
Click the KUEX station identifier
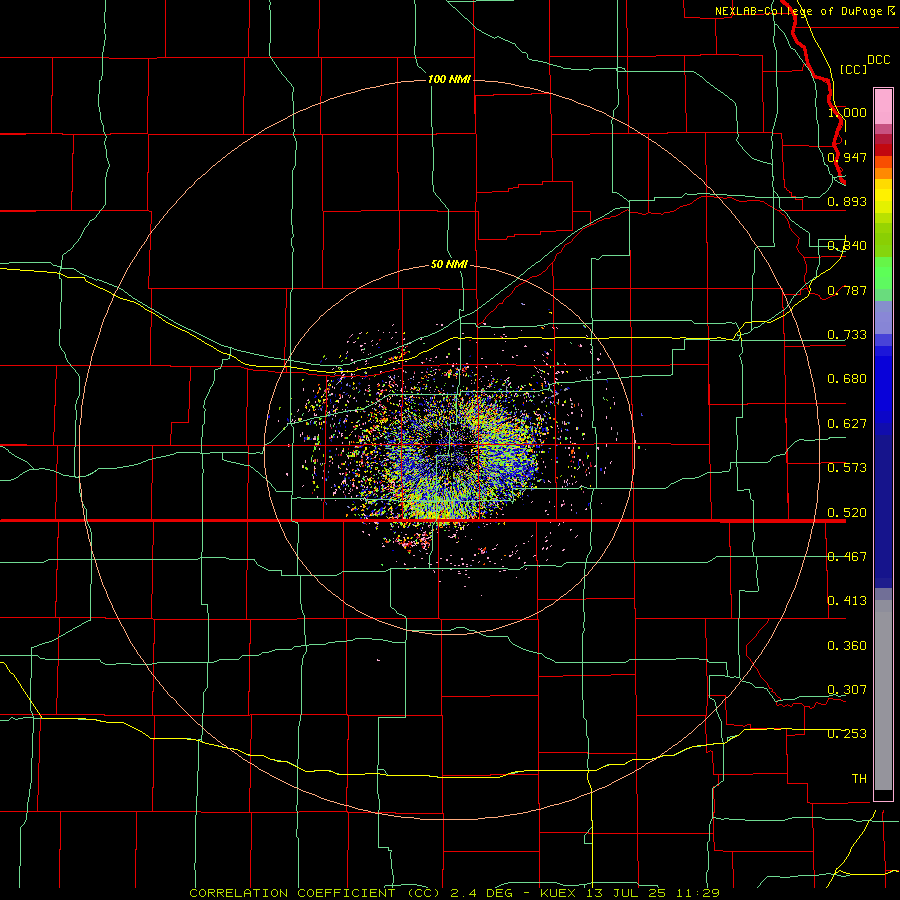pos(558,893)
